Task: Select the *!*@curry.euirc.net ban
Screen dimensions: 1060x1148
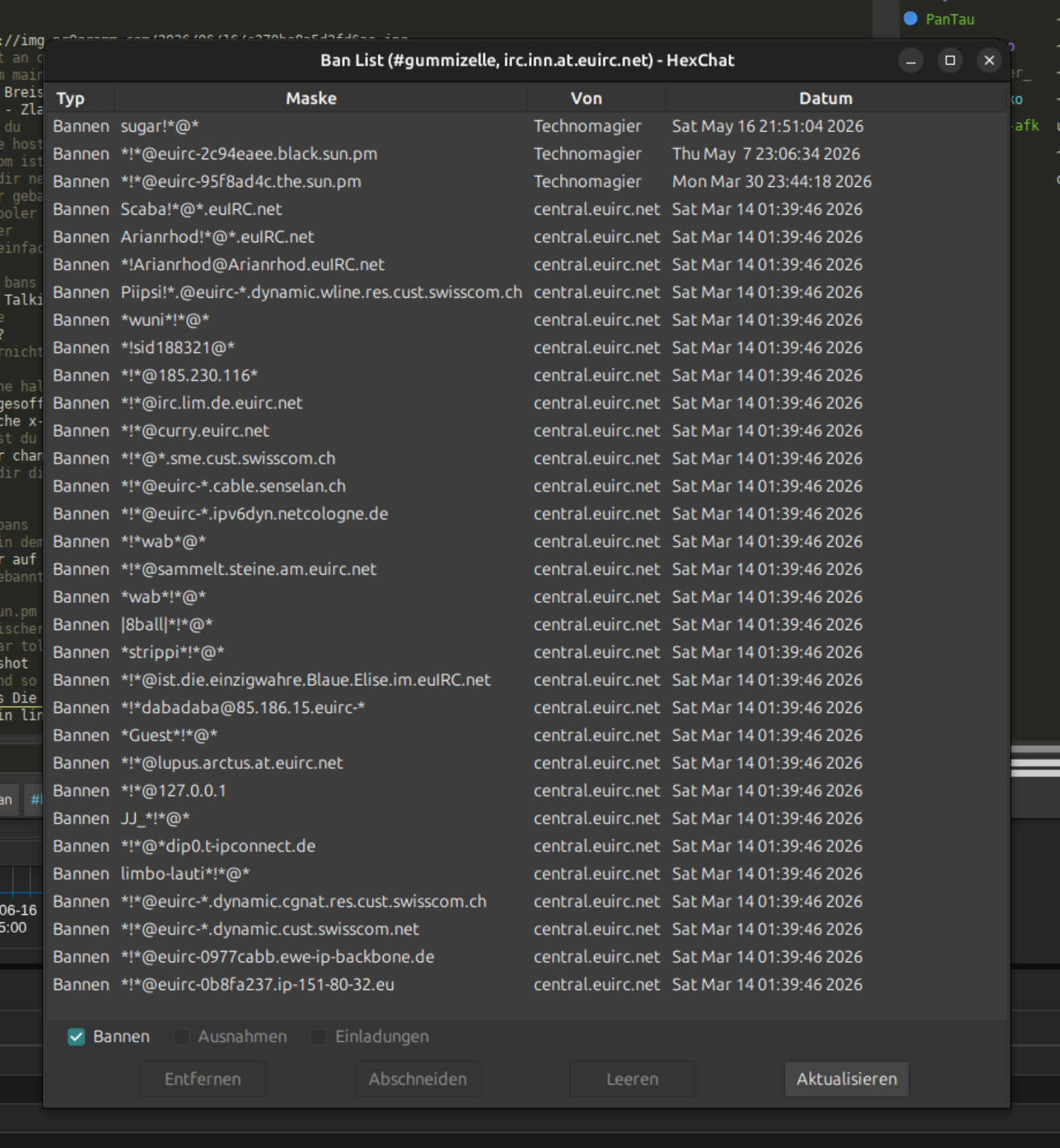Action: 195,430
